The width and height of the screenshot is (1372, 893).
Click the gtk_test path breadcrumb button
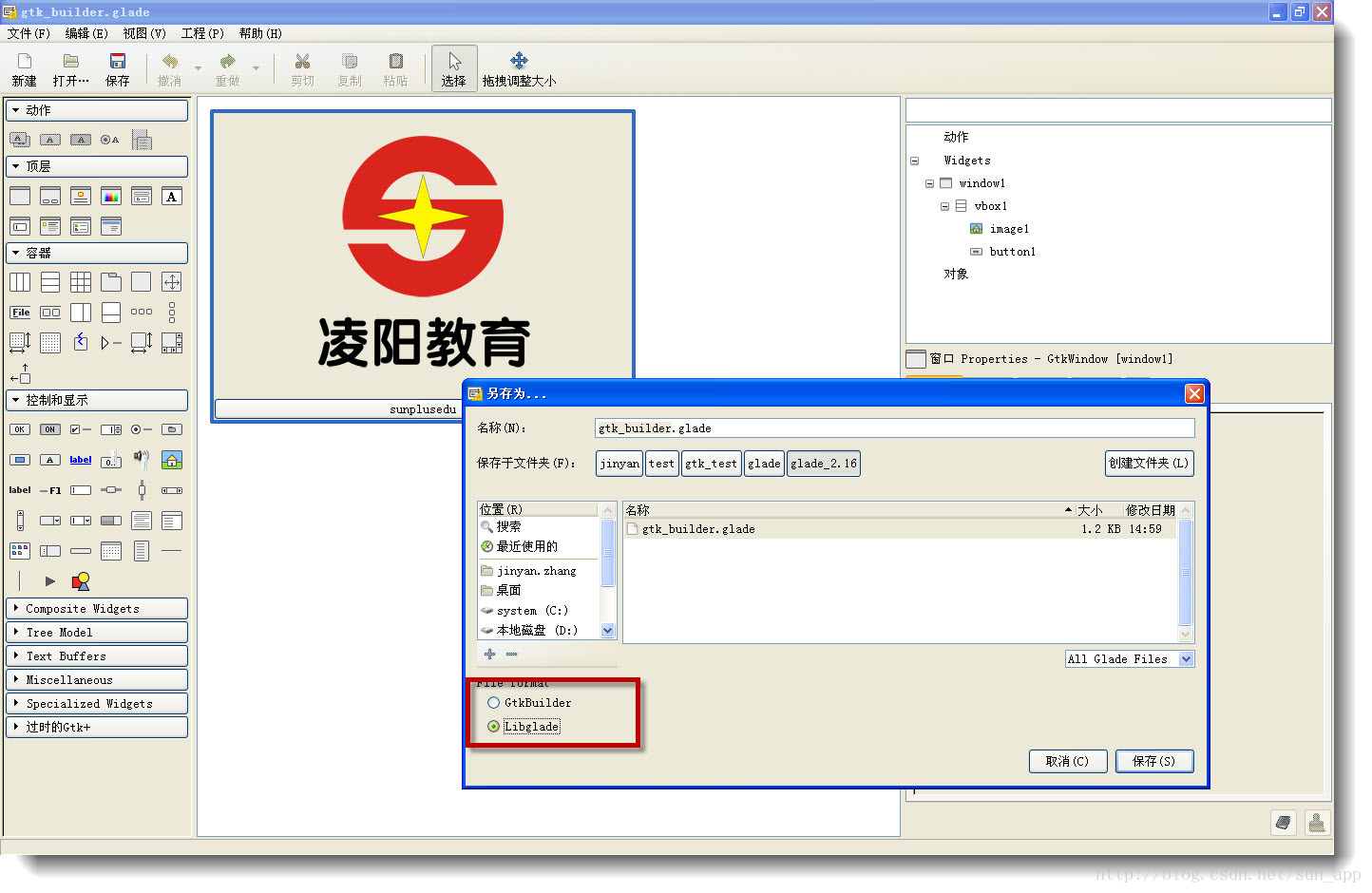coord(711,464)
